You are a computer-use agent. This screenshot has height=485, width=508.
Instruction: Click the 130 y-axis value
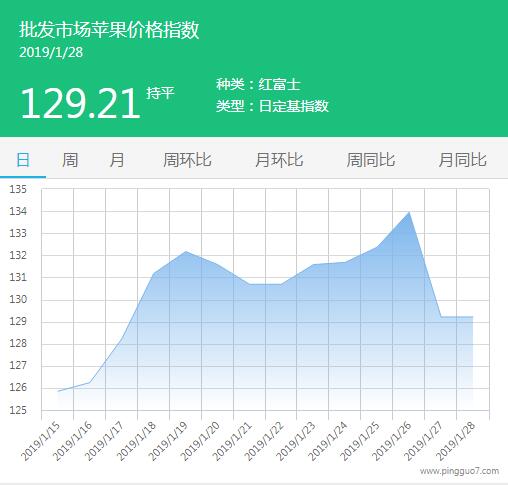click(18, 299)
